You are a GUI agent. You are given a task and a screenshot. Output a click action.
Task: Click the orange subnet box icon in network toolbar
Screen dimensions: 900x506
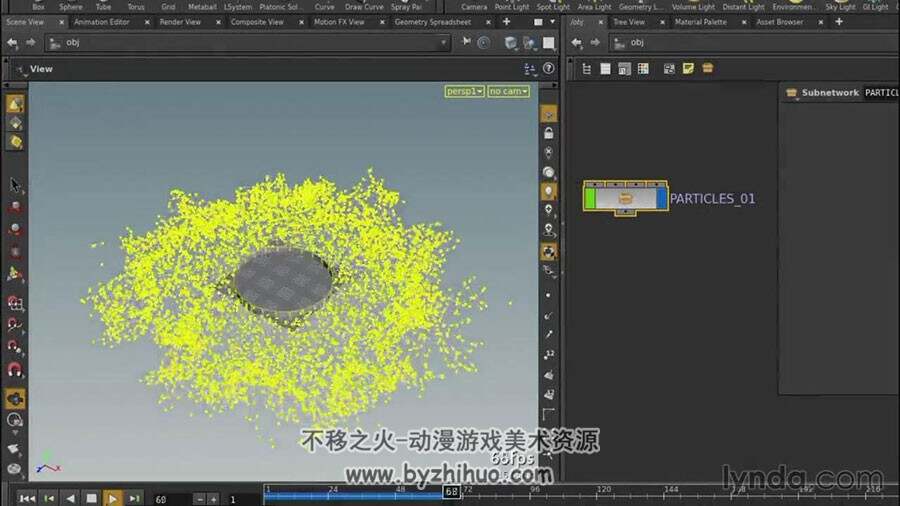pos(708,68)
